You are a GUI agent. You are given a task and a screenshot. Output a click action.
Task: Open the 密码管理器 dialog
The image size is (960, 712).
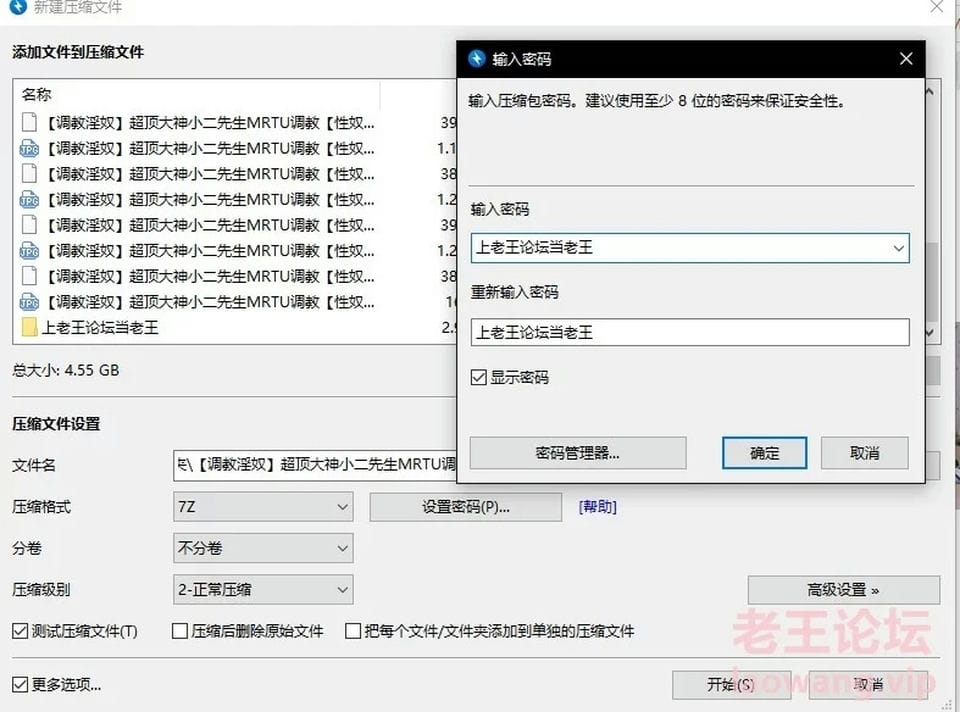(577, 452)
